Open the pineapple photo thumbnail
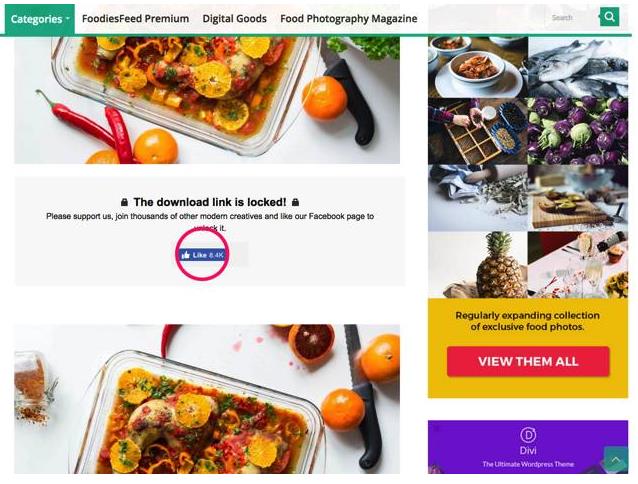 (478, 265)
